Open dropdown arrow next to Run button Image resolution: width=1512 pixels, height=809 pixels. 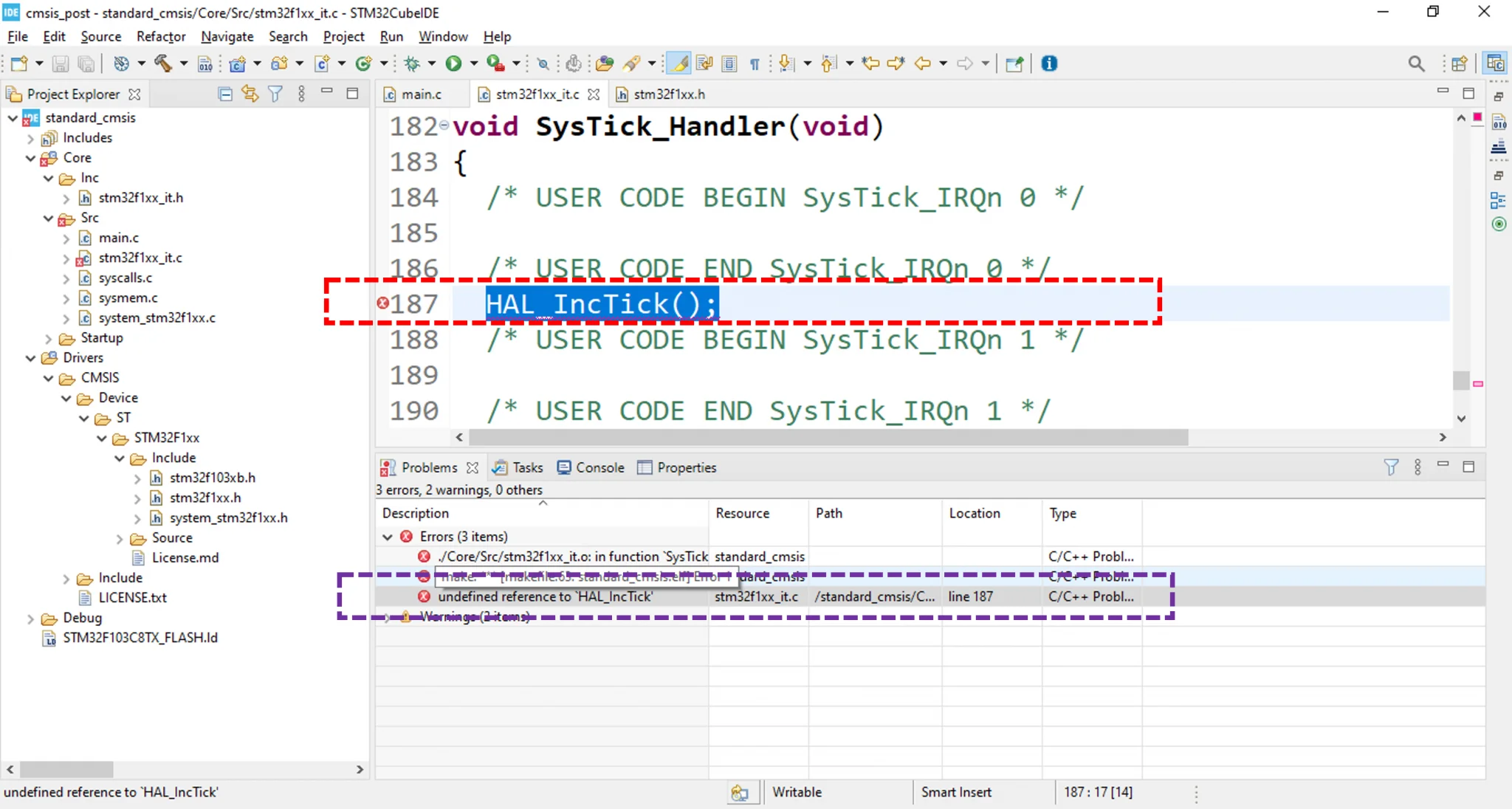474,63
